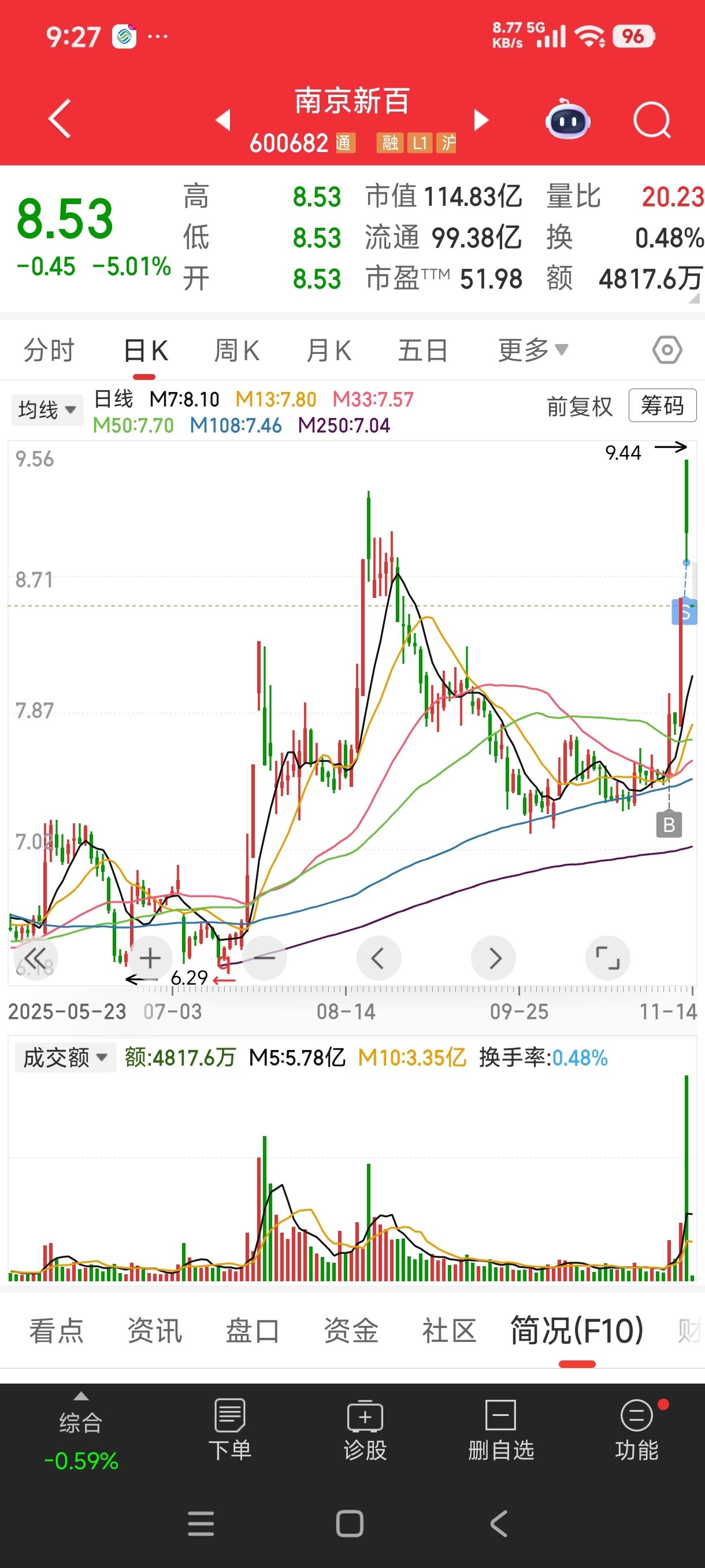The height and width of the screenshot is (1568, 705).
Task: Tap Android home square button
Action: [350, 1523]
